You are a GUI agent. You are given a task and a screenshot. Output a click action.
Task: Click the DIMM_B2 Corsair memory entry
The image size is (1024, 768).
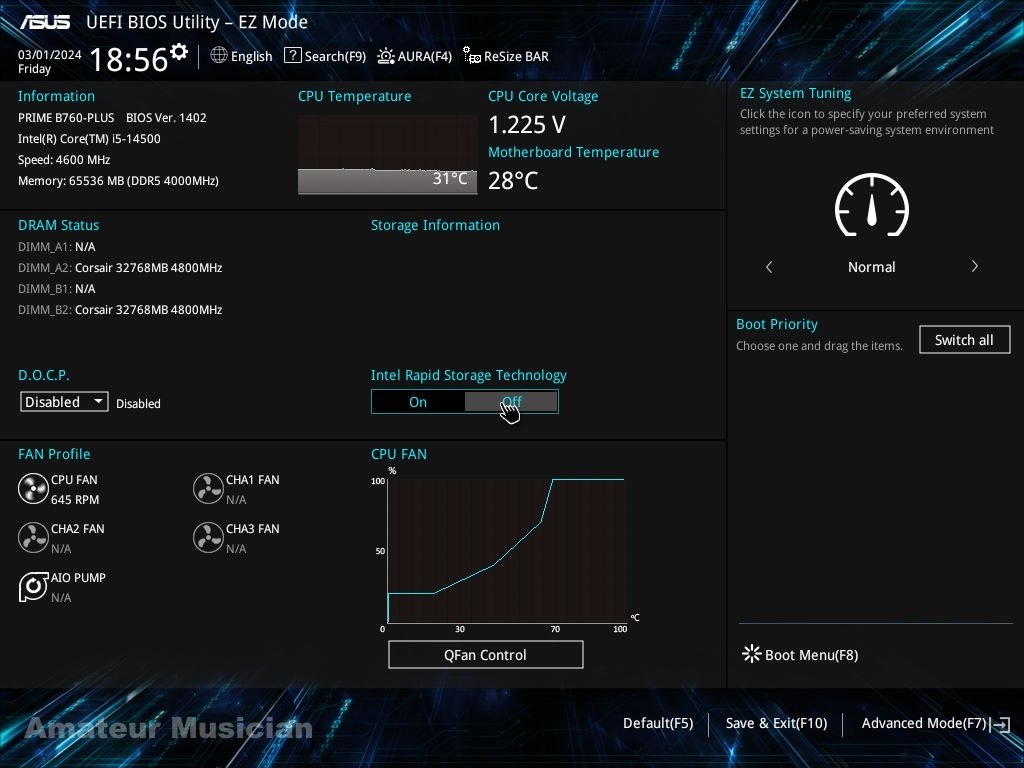120,310
